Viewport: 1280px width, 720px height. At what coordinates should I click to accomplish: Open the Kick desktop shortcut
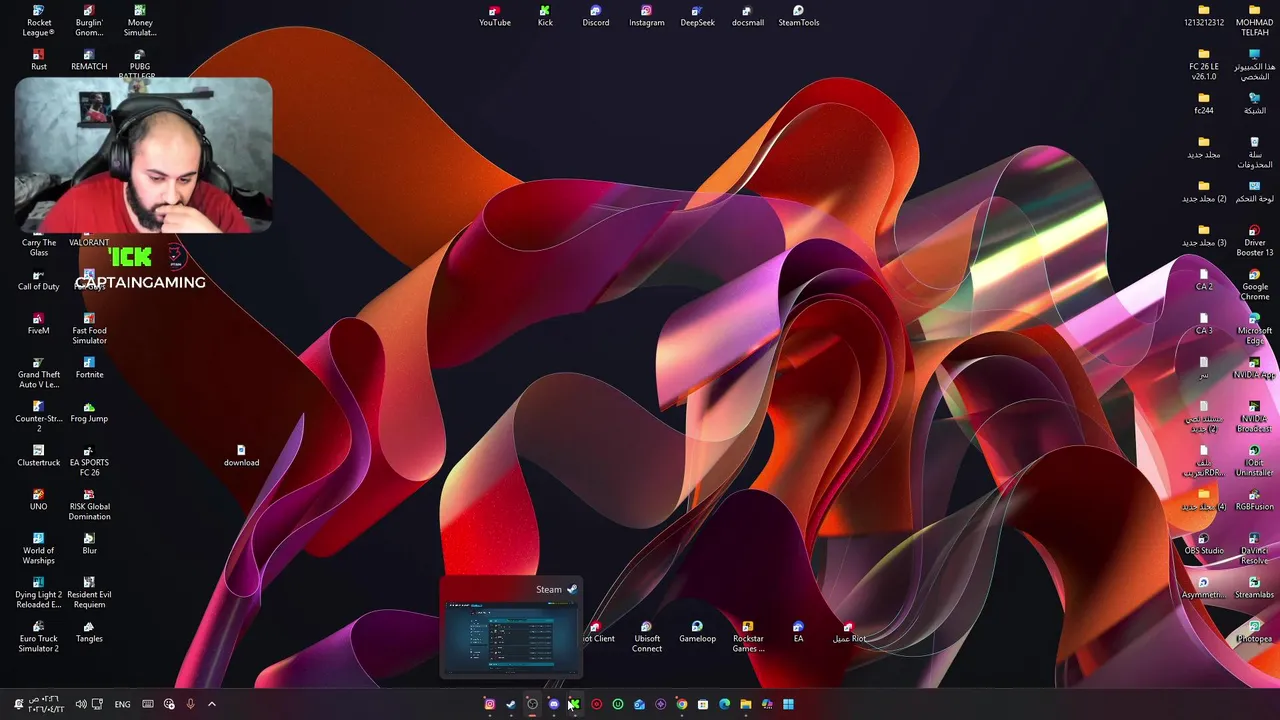click(x=545, y=15)
